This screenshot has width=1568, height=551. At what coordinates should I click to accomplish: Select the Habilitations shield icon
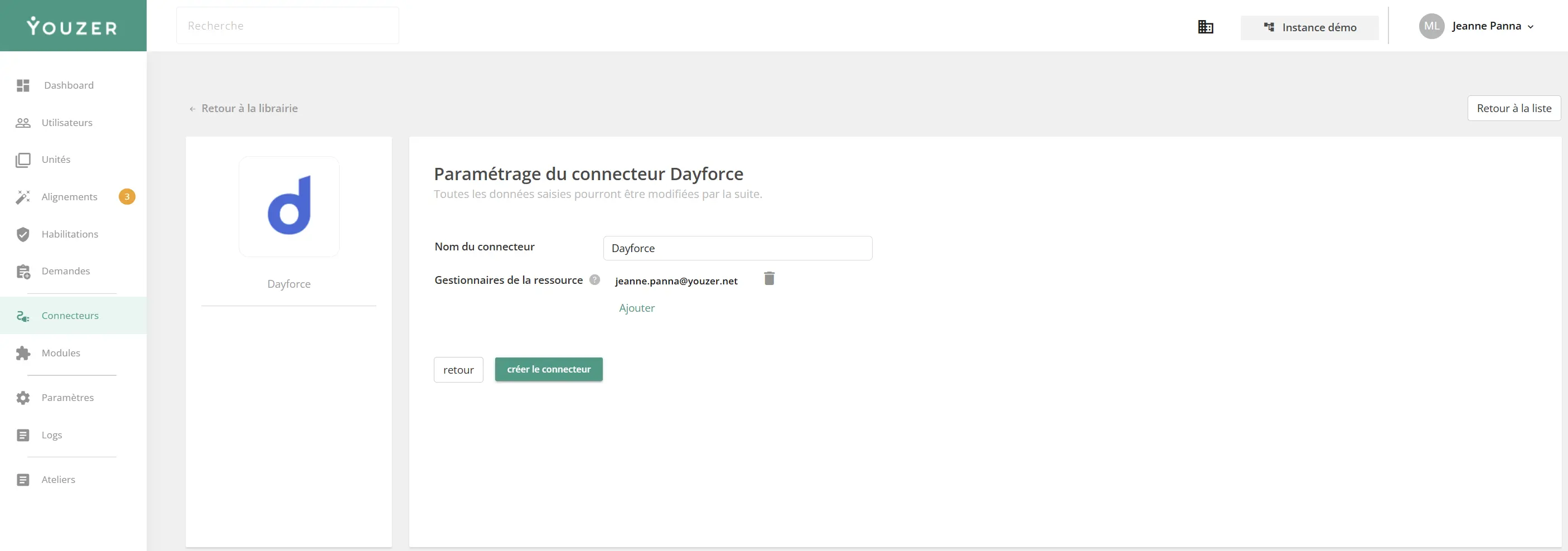coord(22,234)
